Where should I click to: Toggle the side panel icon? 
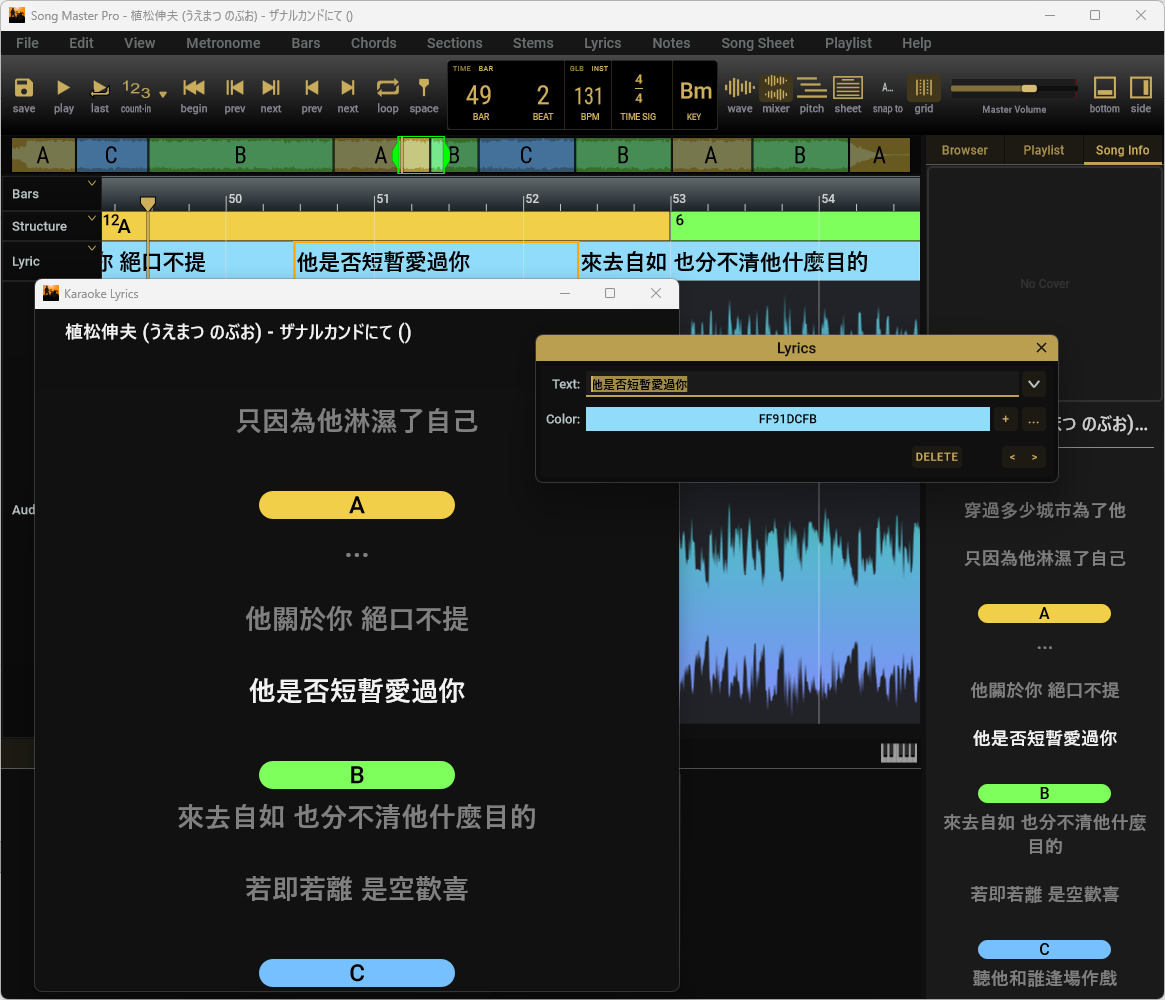(x=1140, y=88)
